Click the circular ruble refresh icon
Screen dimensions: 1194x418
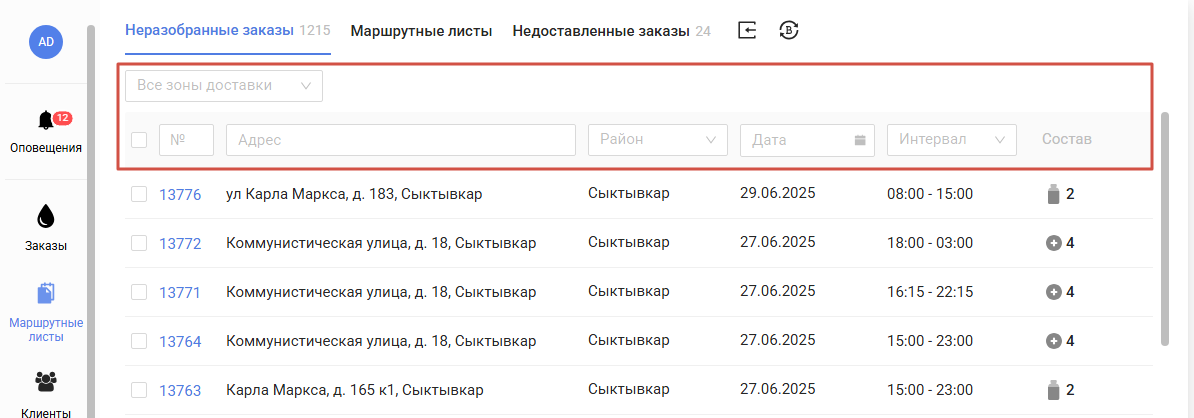point(789,30)
